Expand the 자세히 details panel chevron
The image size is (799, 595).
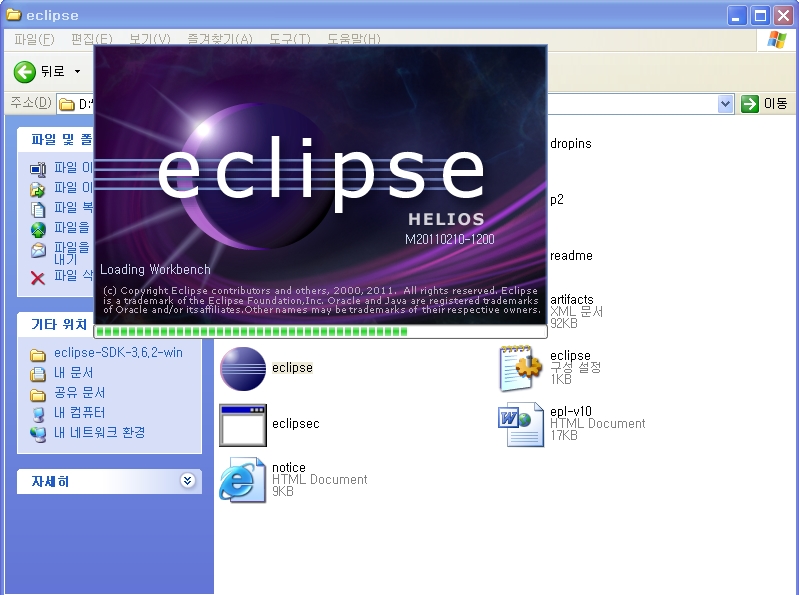pyautogui.click(x=188, y=480)
